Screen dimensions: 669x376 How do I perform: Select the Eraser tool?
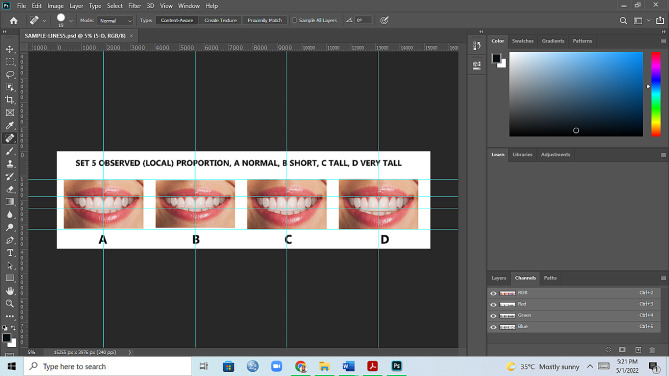9,189
